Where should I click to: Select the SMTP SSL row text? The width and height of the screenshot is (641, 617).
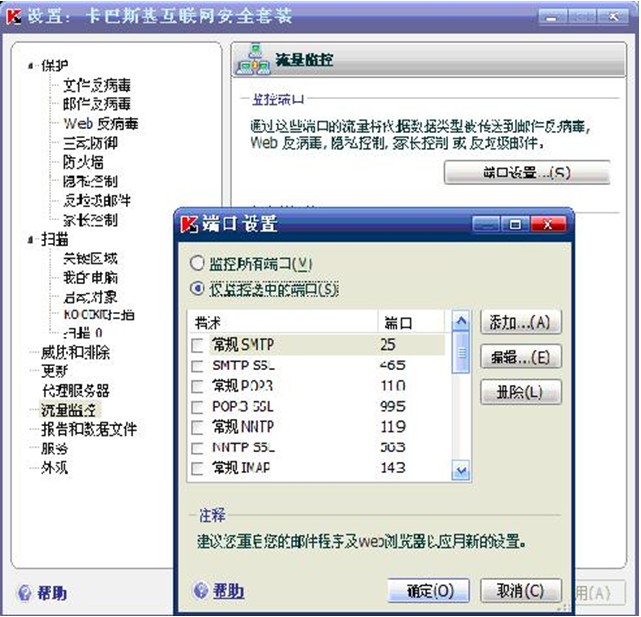(243, 366)
